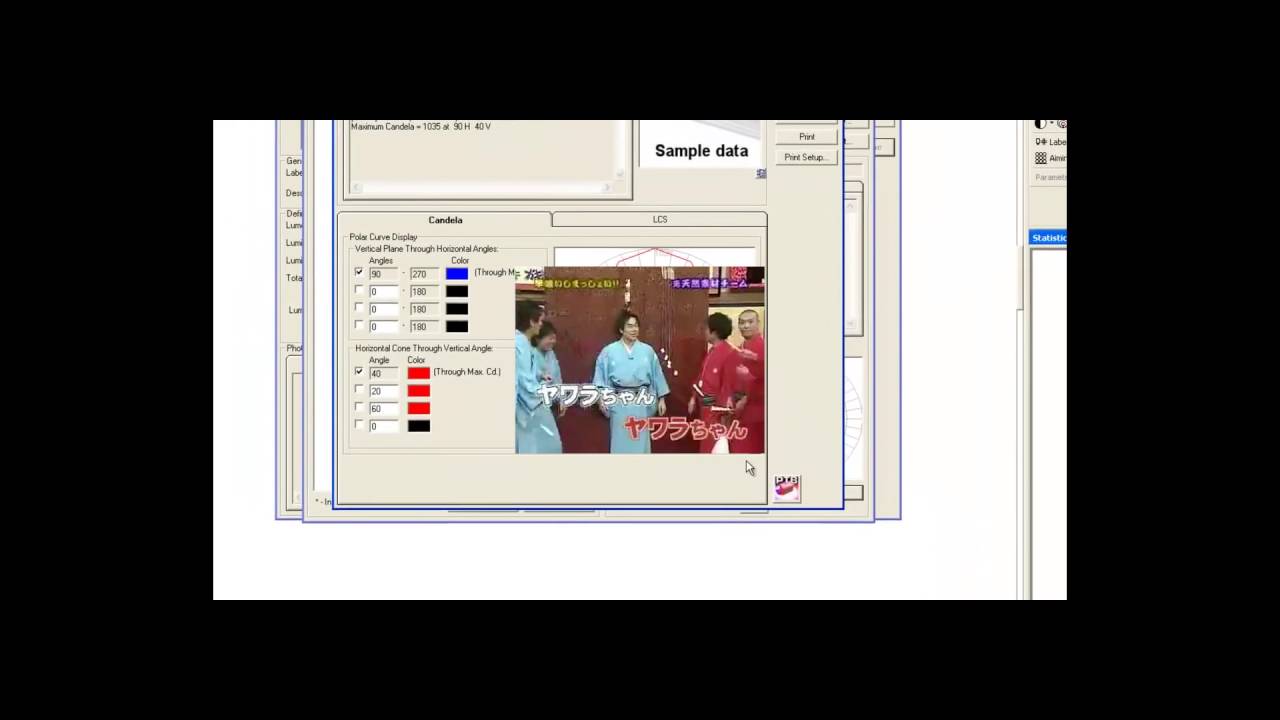Enable the 0 degree horizontal cone checkbox

359,425
